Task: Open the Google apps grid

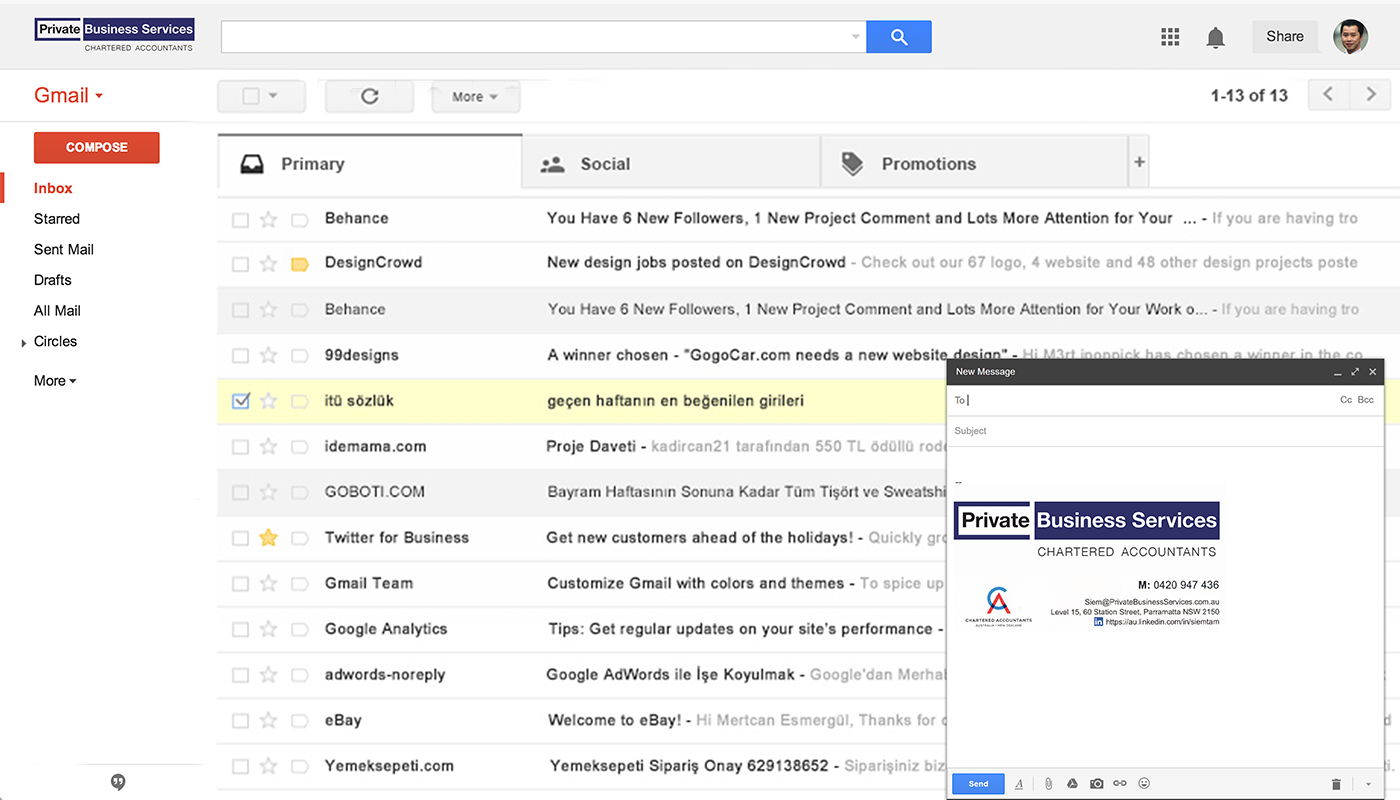Action: (1170, 37)
